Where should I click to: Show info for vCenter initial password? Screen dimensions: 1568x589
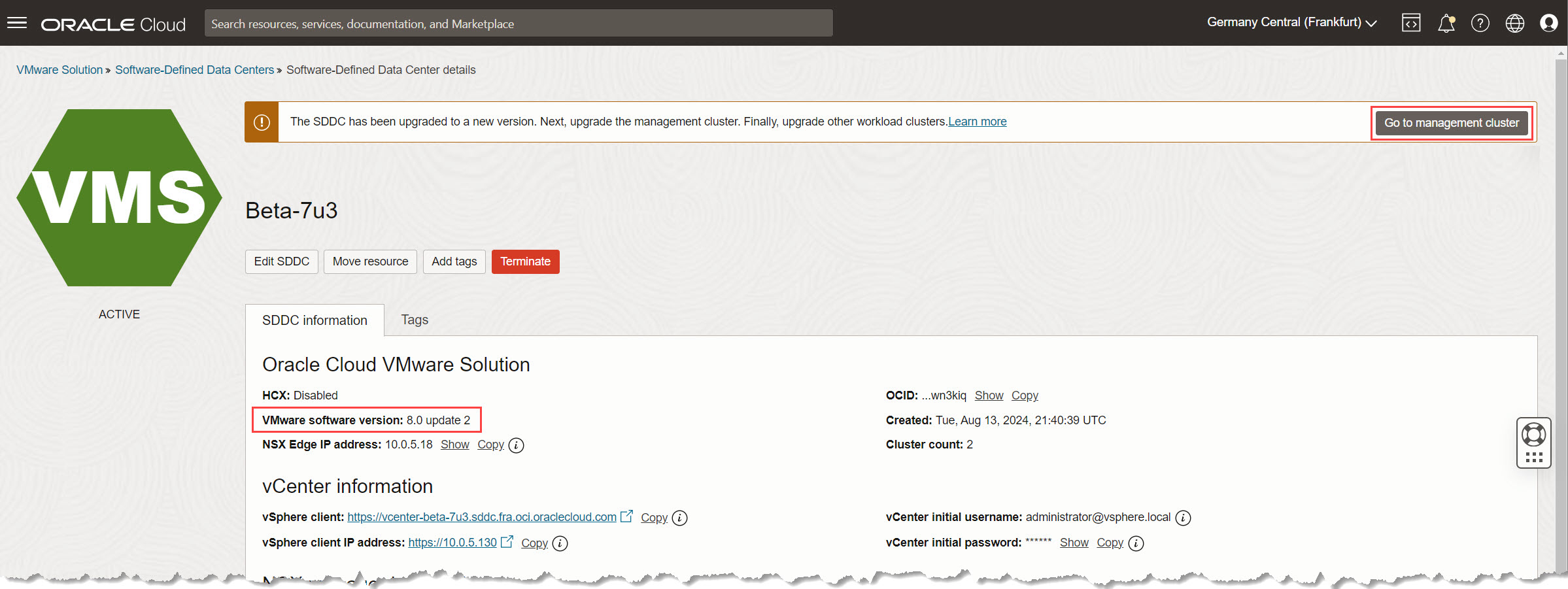coord(1136,544)
